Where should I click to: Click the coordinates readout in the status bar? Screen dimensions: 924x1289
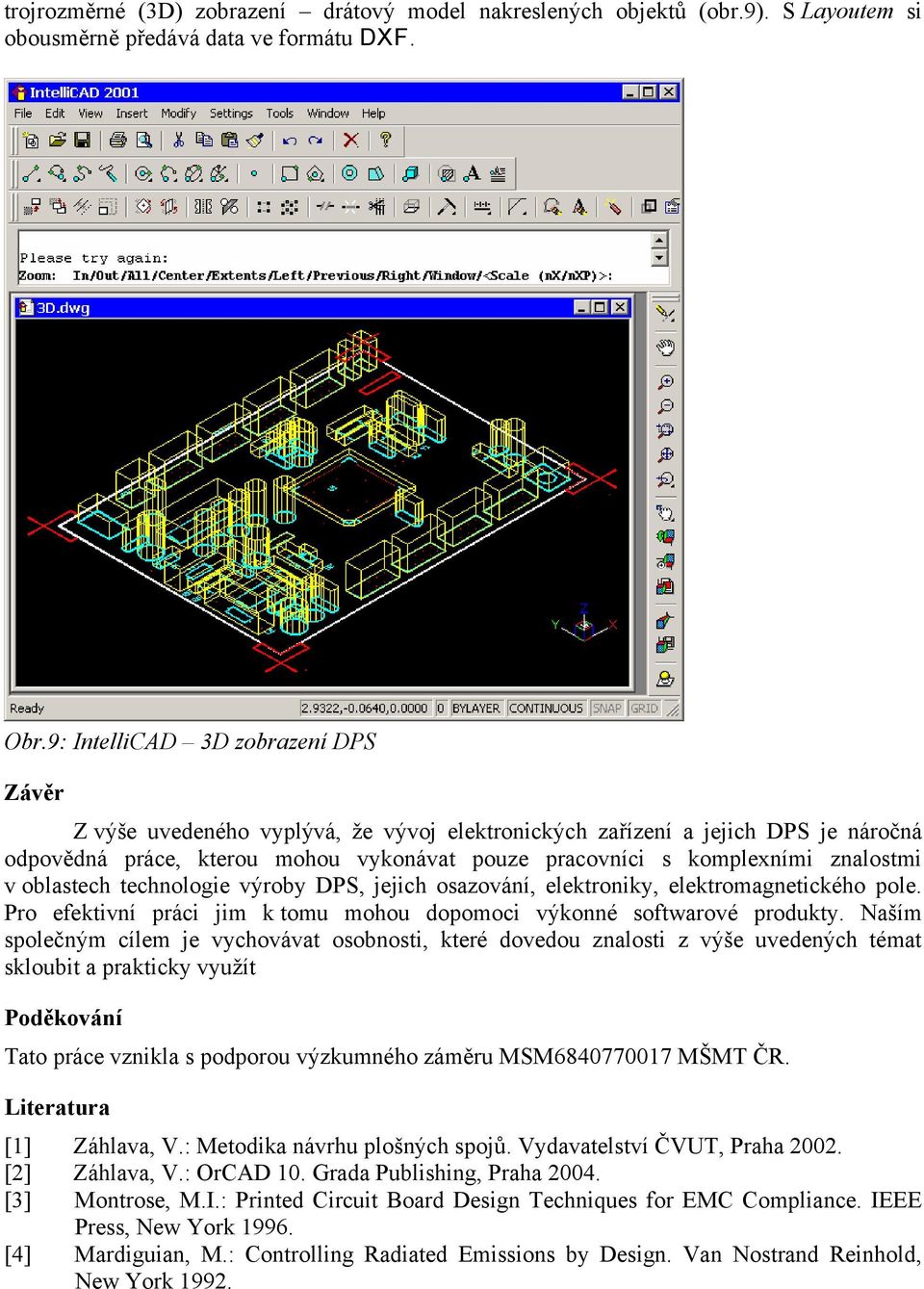(364, 709)
